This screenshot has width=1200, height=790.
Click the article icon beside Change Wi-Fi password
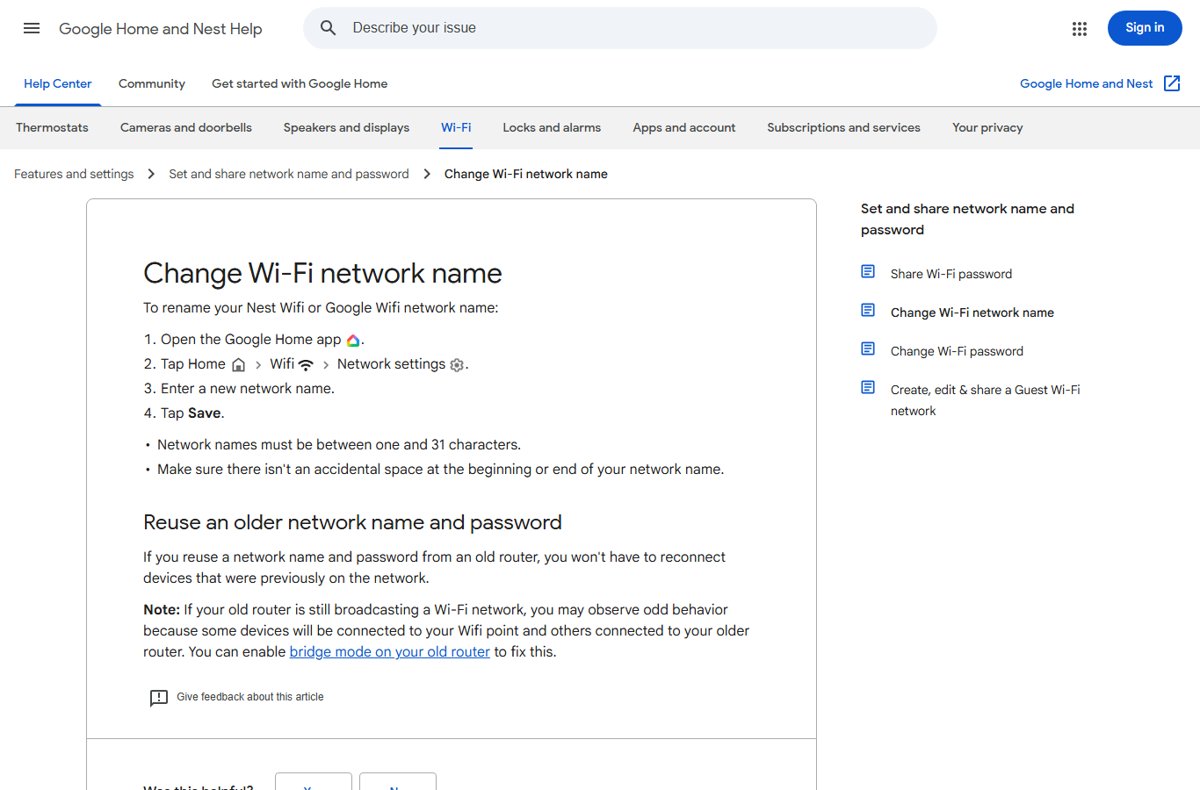coord(868,349)
